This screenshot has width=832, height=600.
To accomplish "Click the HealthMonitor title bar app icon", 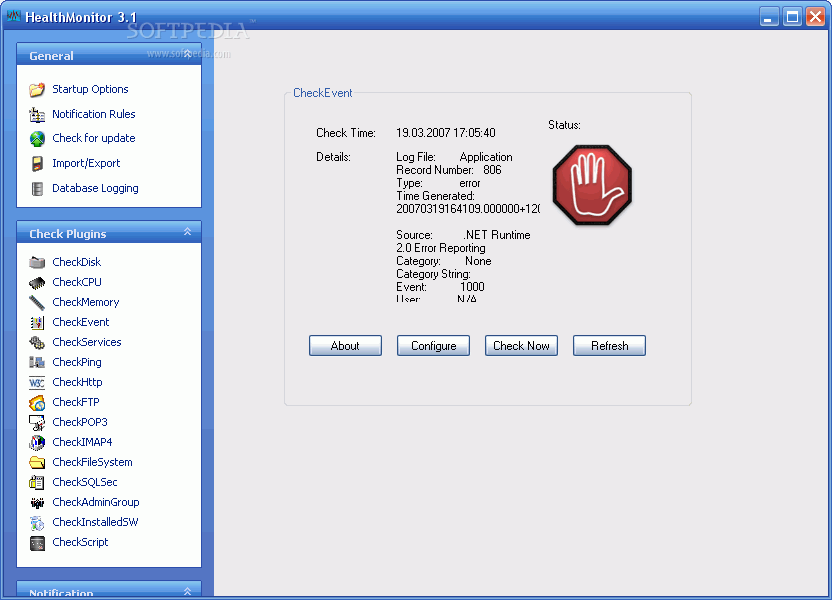I will click(13, 16).
